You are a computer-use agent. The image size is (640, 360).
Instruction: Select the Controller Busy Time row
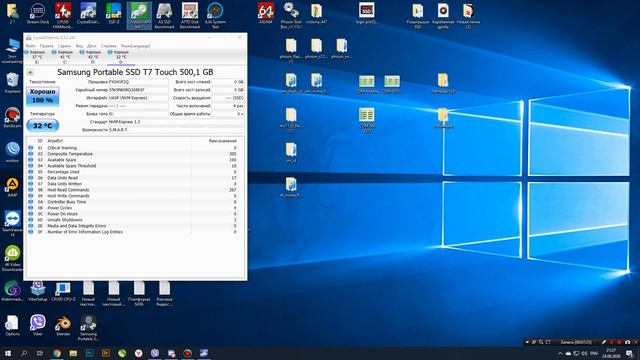(136, 202)
